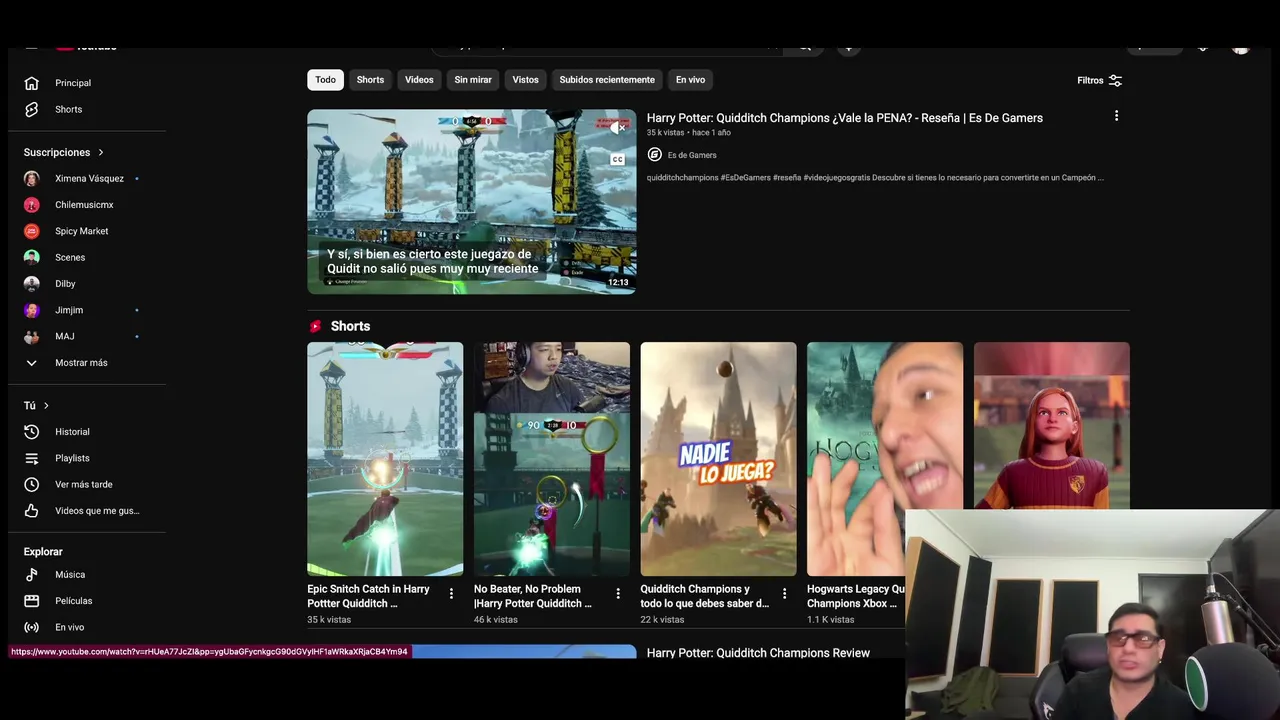Select the Vistos filter chip
Viewport: 1280px width, 720px height.
point(525,80)
